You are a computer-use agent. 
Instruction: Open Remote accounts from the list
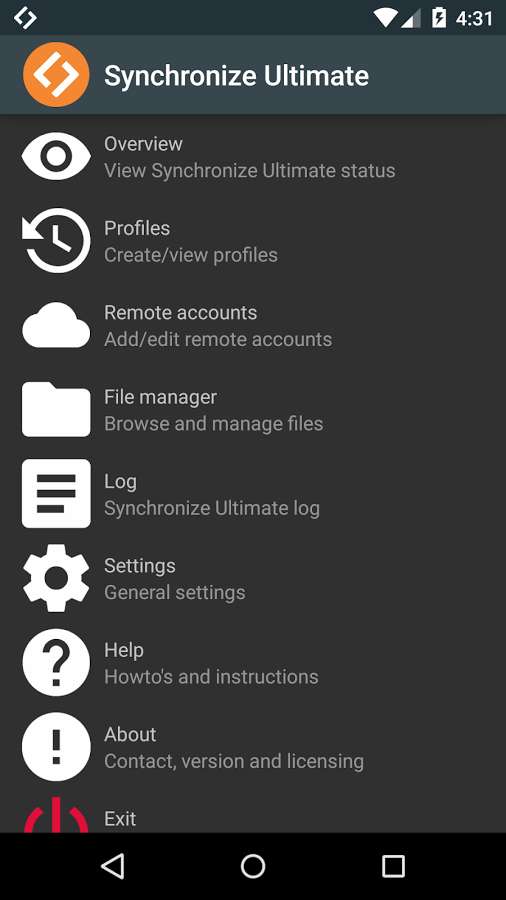coord(253,325)
